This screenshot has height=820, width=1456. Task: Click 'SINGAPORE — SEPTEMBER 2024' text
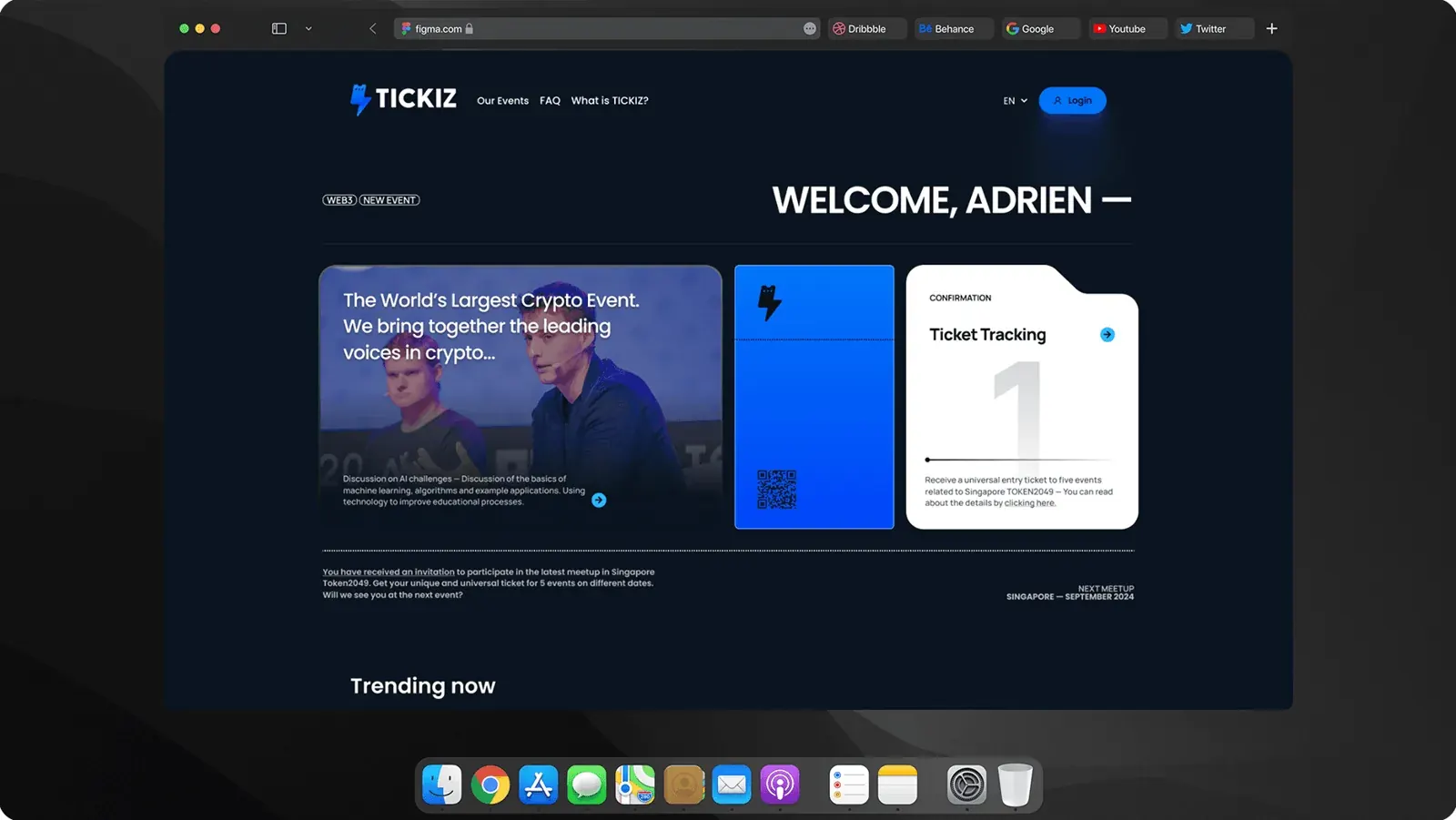1070,597
